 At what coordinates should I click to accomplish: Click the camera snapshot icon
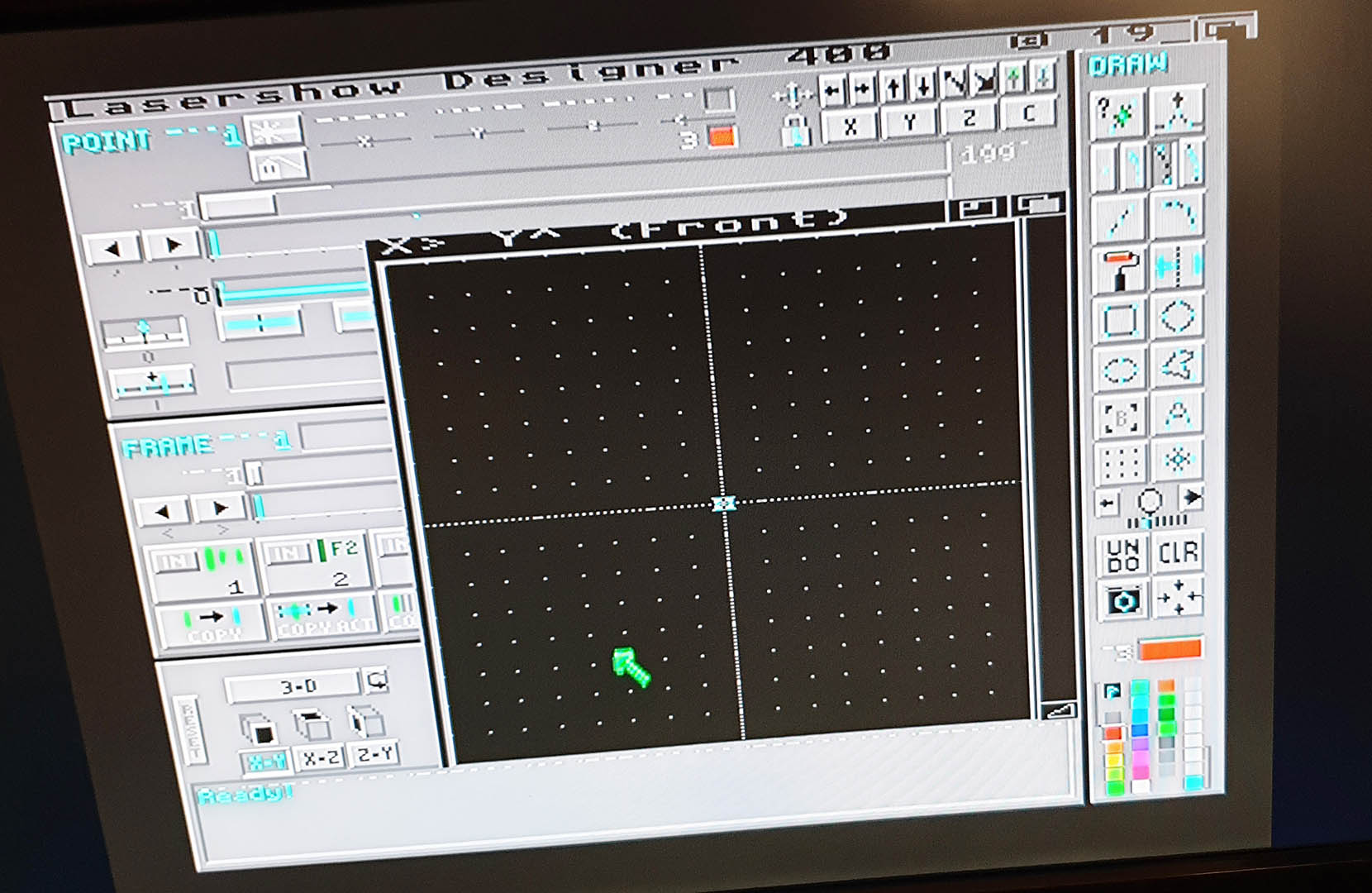1123,600
